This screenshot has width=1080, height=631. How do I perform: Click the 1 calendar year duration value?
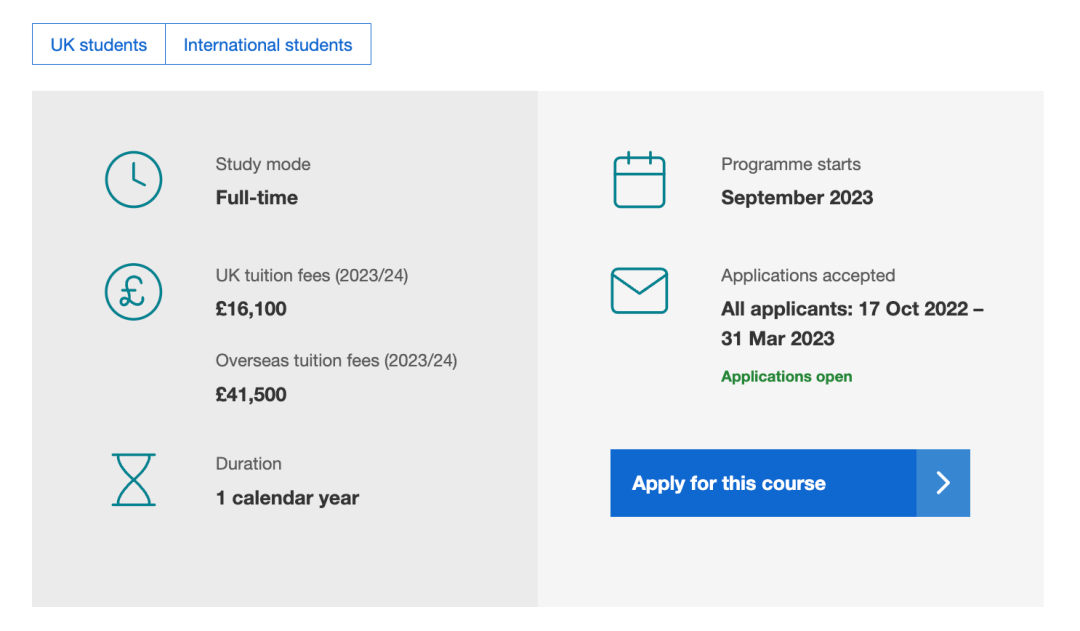(x=287, y=498)
